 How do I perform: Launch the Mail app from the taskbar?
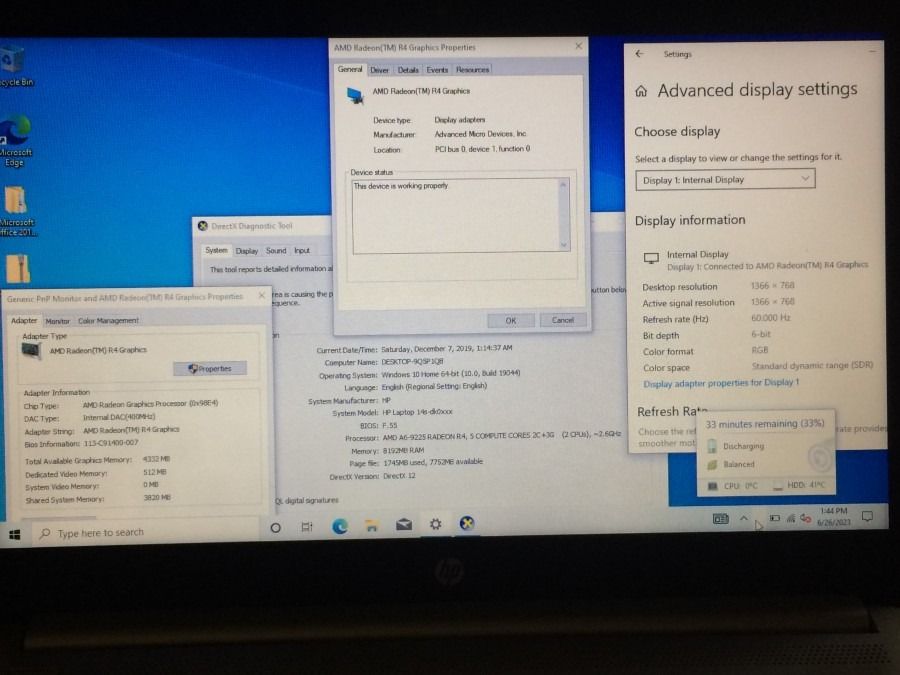pyautogui.click(x=404, y=523)
